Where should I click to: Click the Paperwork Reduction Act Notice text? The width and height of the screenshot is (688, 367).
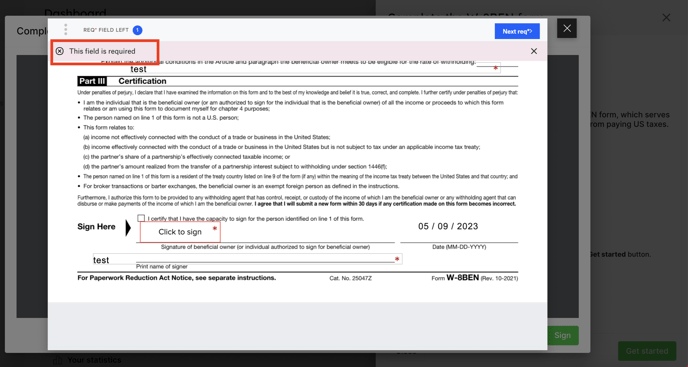pos(177,278)
